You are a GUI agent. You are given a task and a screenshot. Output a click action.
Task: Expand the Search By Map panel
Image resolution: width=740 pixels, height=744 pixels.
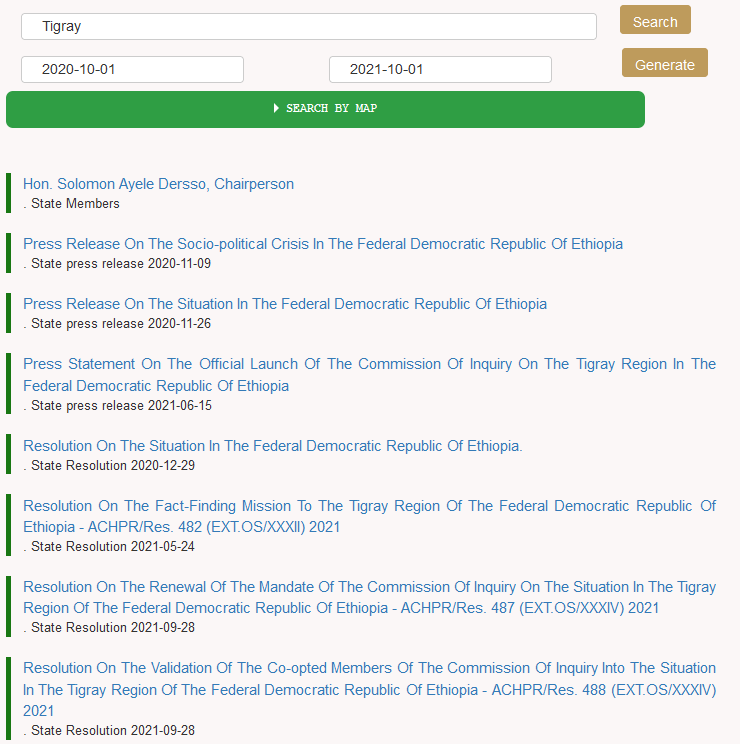point(325,110)
